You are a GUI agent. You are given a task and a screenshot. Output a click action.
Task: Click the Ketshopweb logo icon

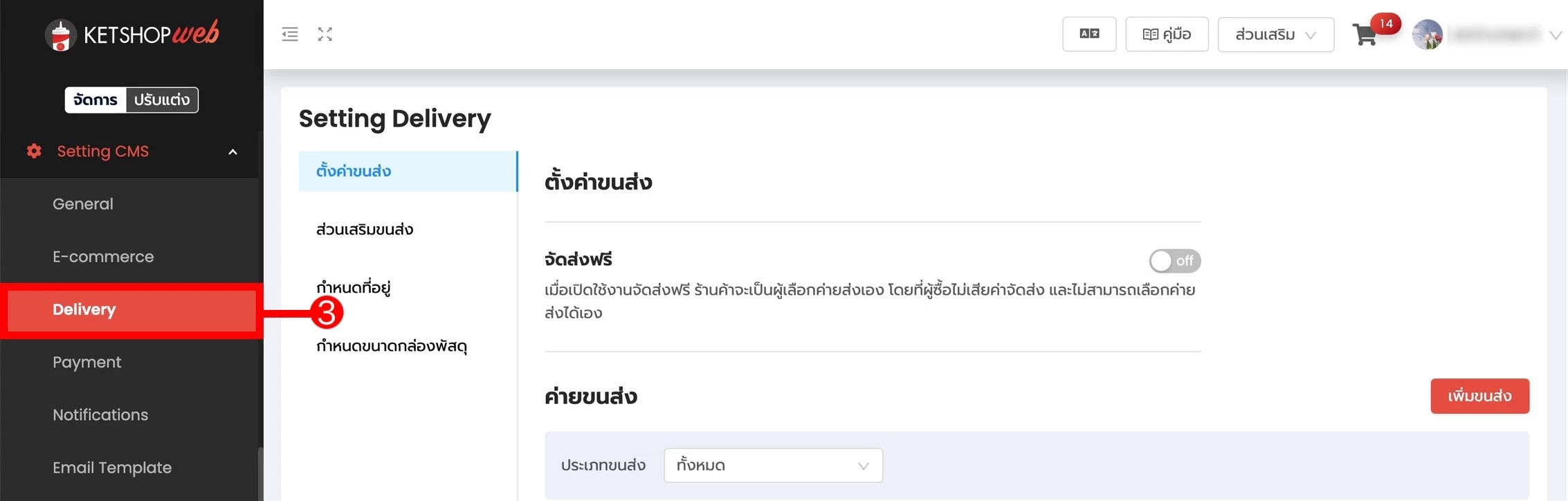tap(60, 35)
